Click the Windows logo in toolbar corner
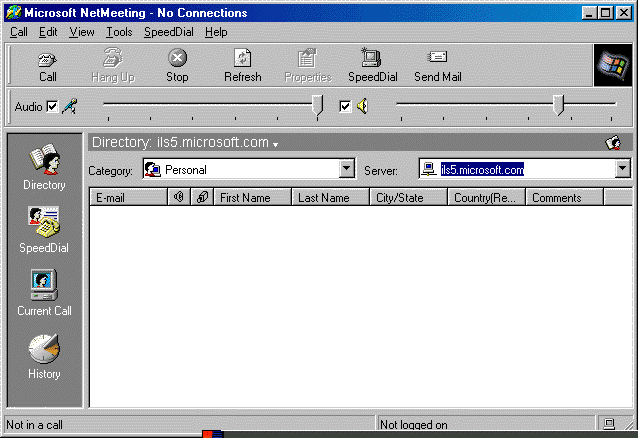 pos(613,66)
